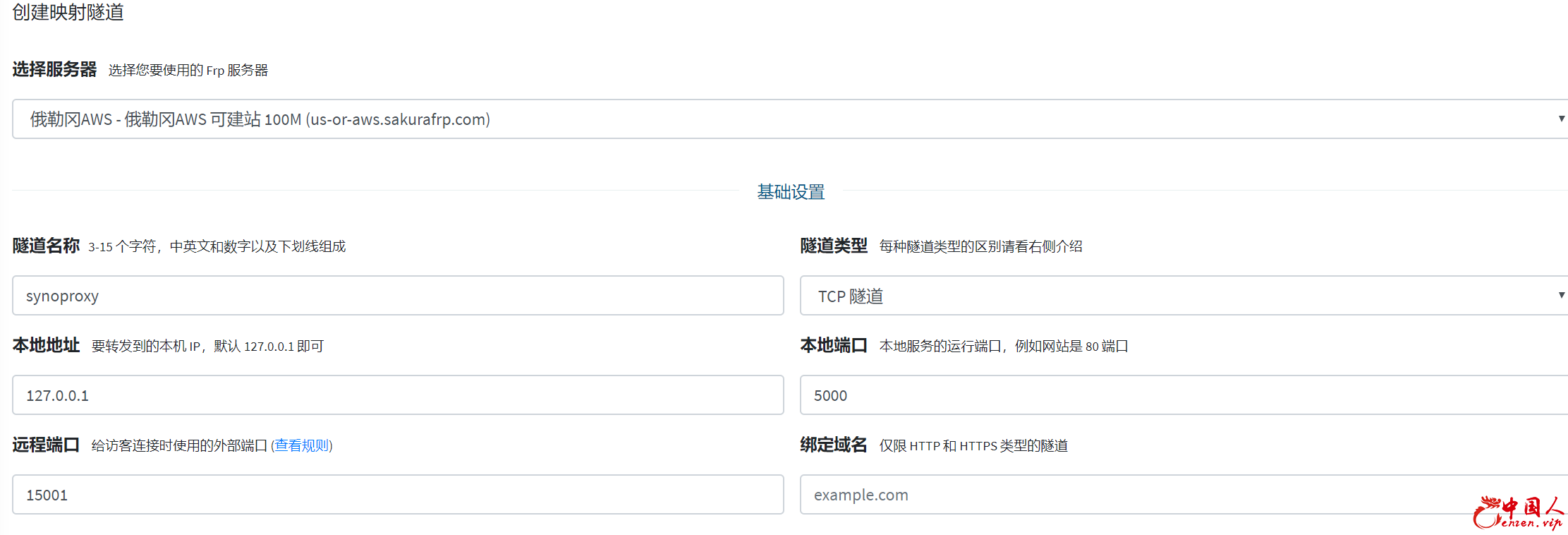Focus the bind domain field example.com

tap(1129, 495)
